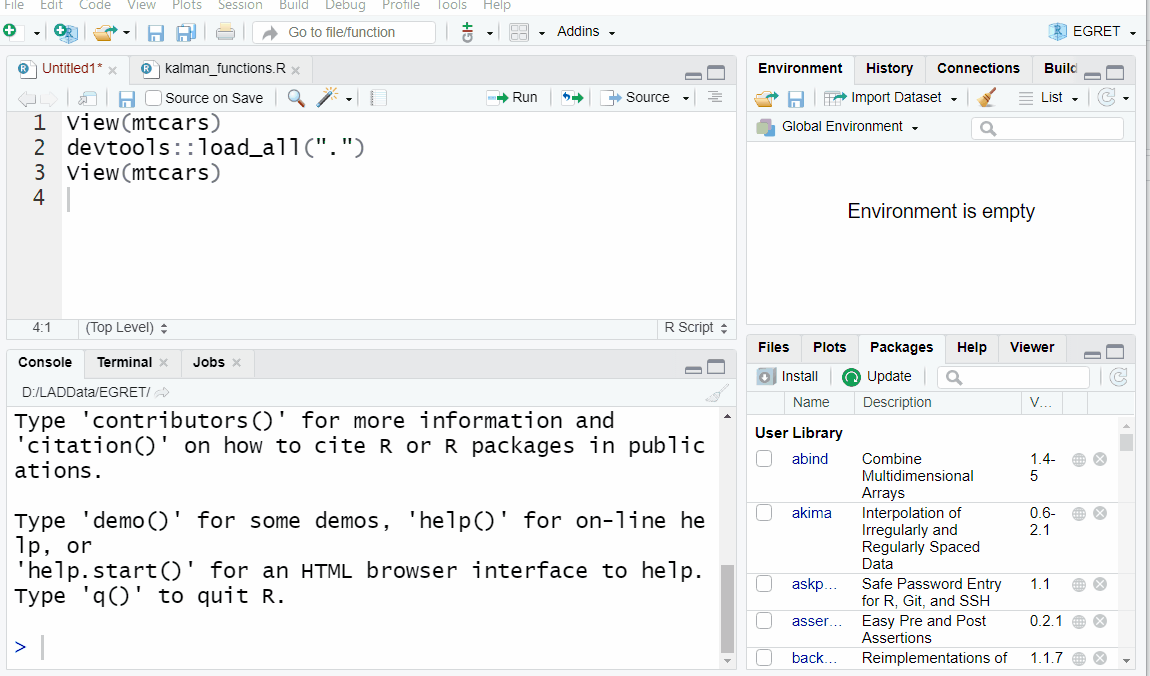Screen dimensions: 1150x676
Task: Switch to the Jobs tab
Action: pyautogui.click(x=208, y=362)
